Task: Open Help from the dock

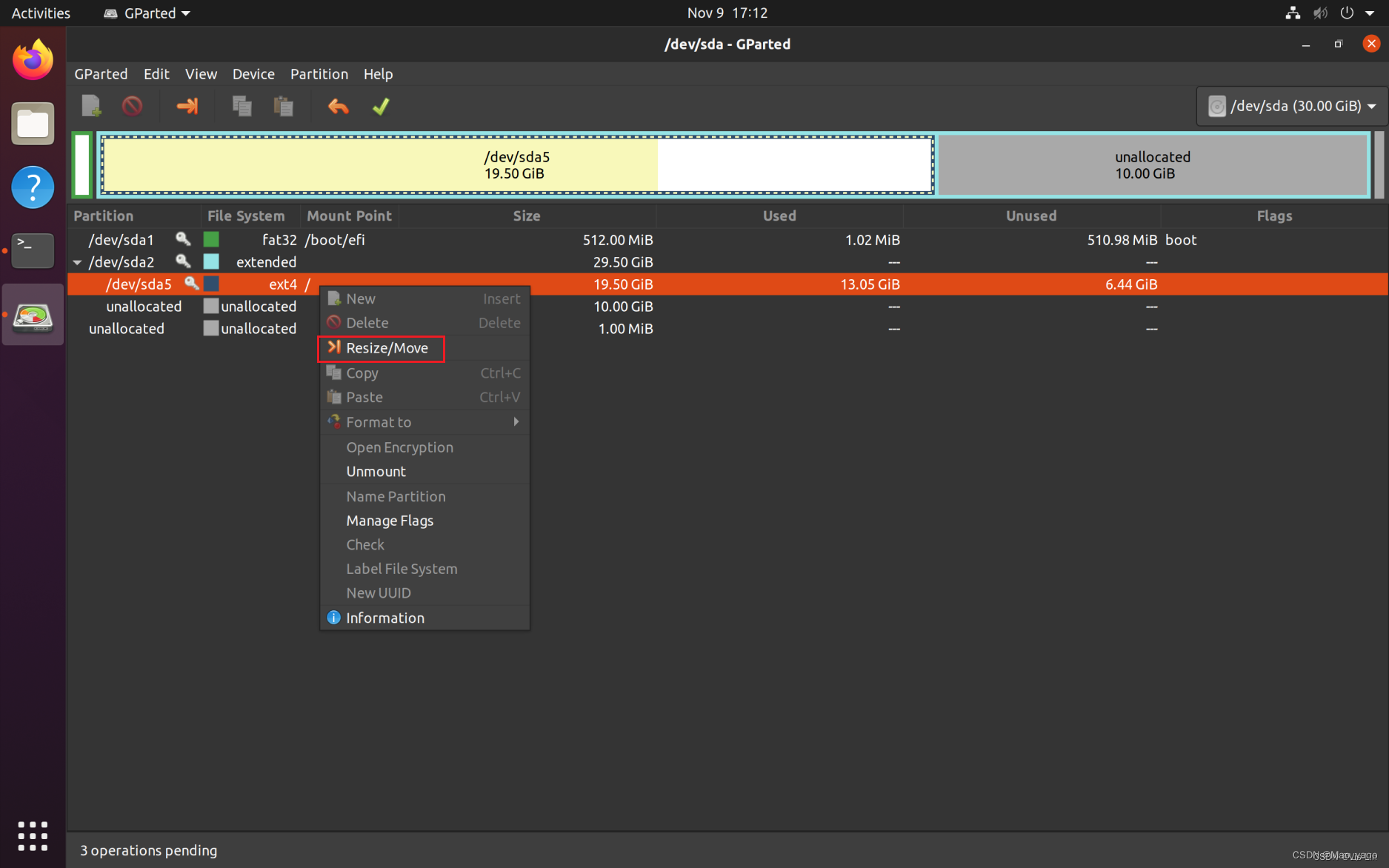Action: pos(33,187)
